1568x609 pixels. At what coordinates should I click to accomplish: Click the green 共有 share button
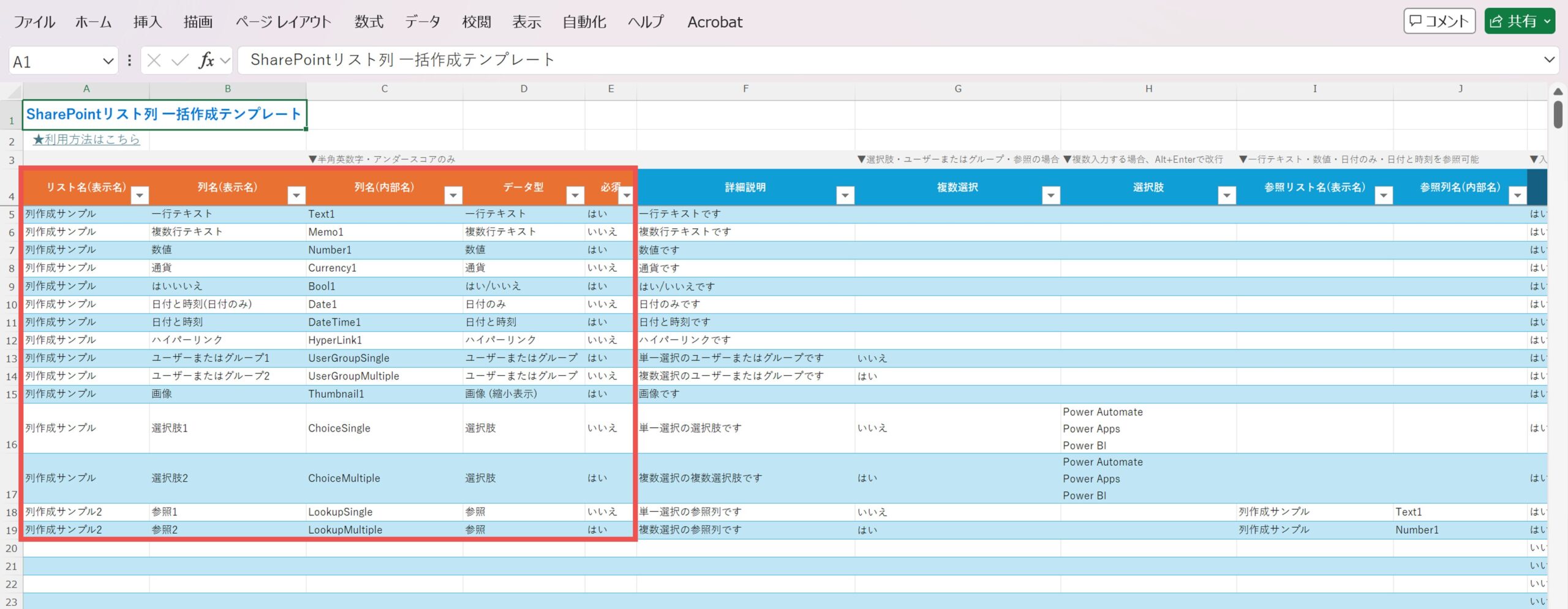click(1520, 21)
